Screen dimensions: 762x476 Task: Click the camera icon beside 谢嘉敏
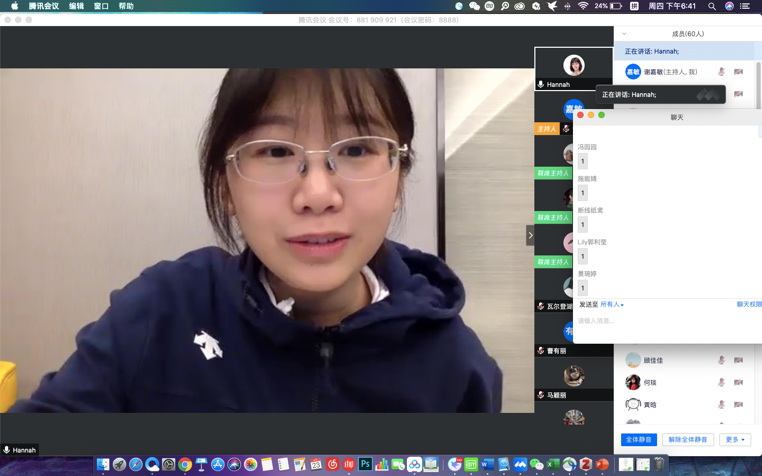pyautogui.click(x=738, y=72)
